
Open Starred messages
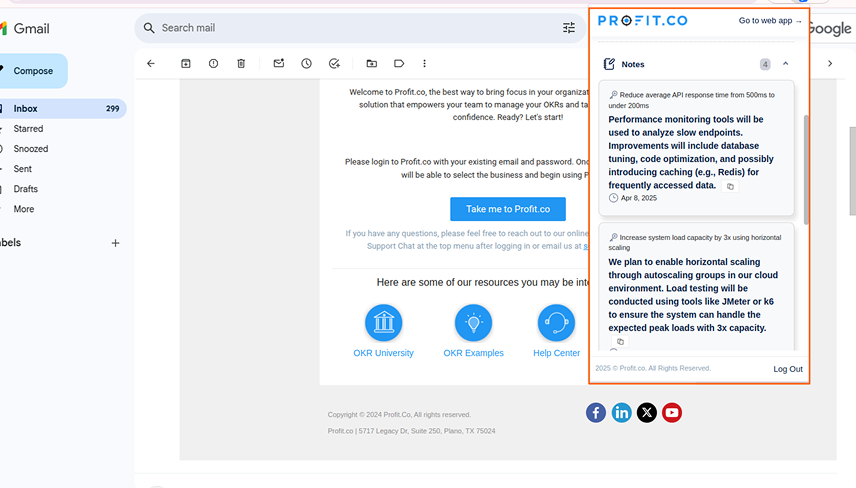point(28,129)
